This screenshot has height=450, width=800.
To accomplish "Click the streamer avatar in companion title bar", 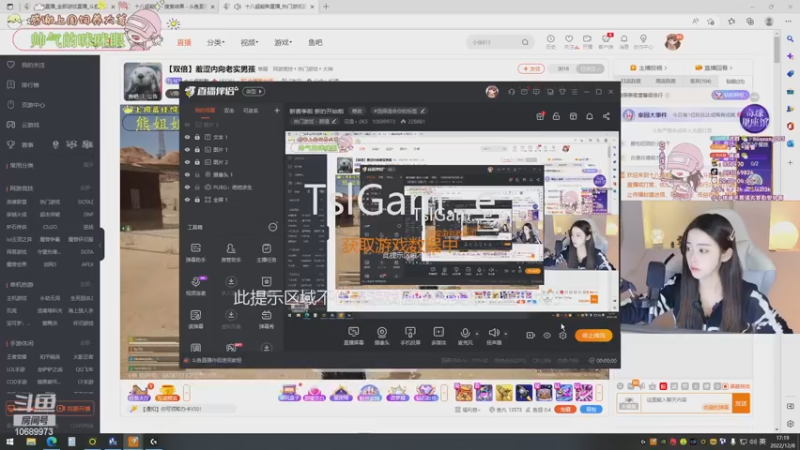I will [492, 92].
